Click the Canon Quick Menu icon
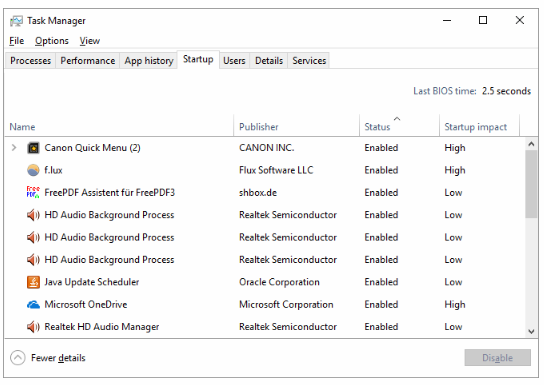 click(33, 148)
